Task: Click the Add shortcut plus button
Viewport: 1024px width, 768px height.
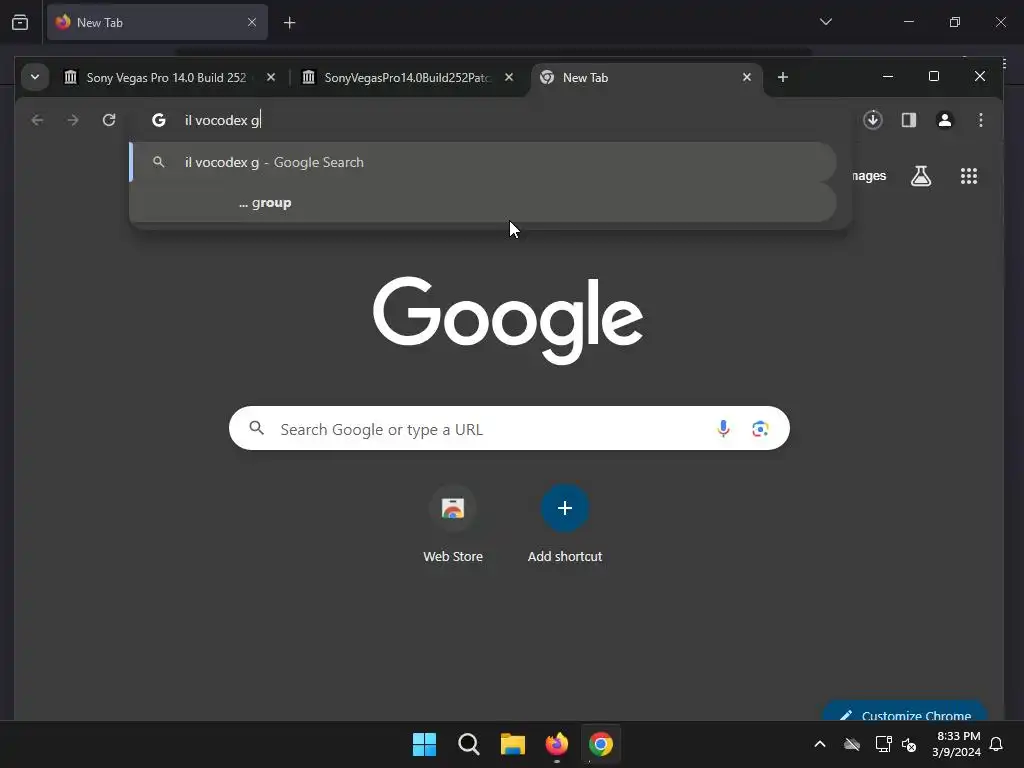Action: point(565,508)
